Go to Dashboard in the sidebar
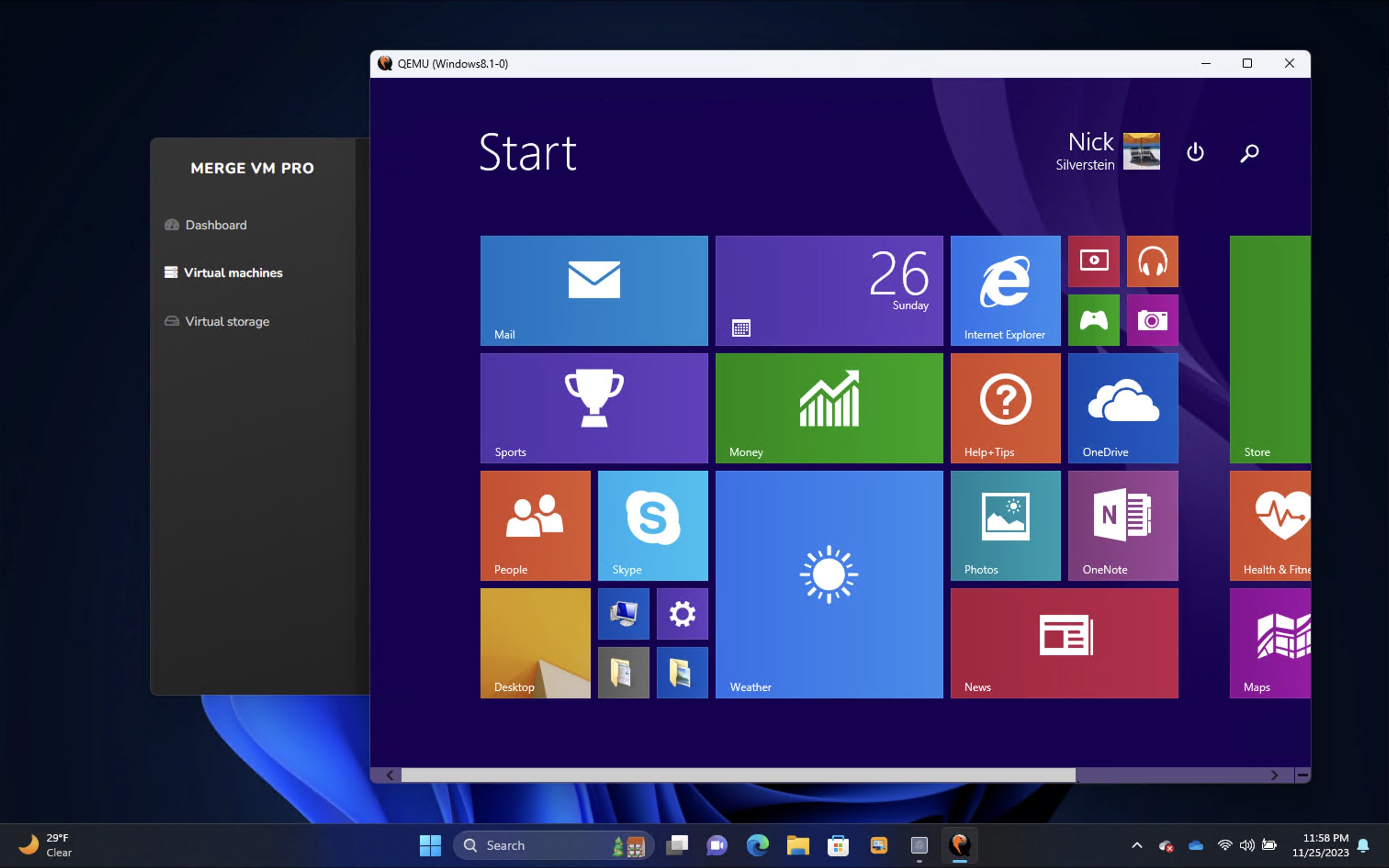Viewport: 1389px width, 868px height. click(x=215, y=225)
